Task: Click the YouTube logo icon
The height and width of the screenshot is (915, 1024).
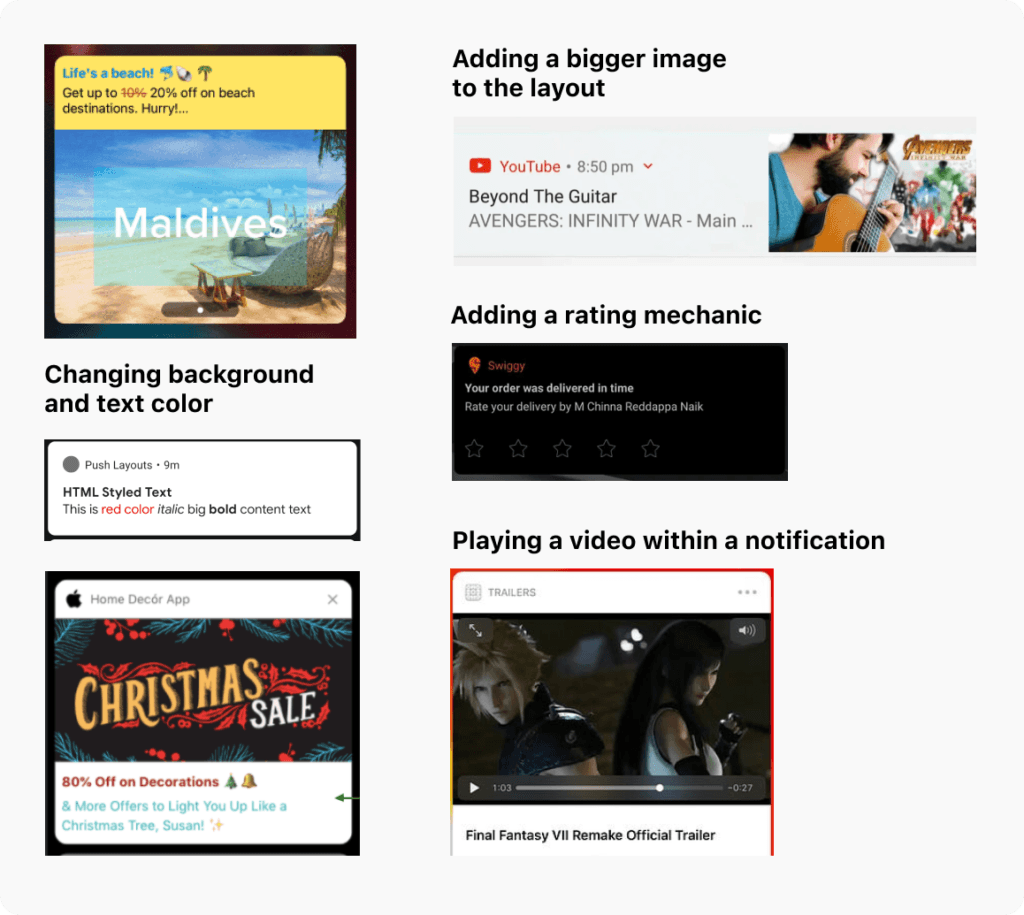Action: [480, 166]
